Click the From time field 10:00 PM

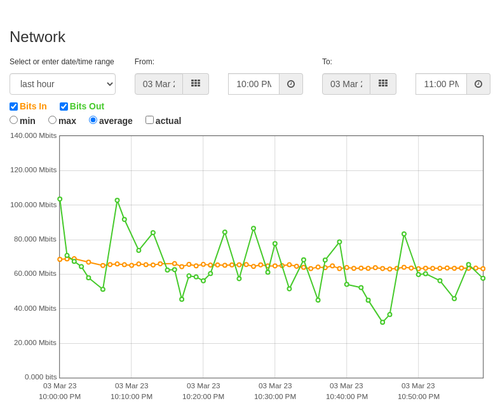(254, 84)
